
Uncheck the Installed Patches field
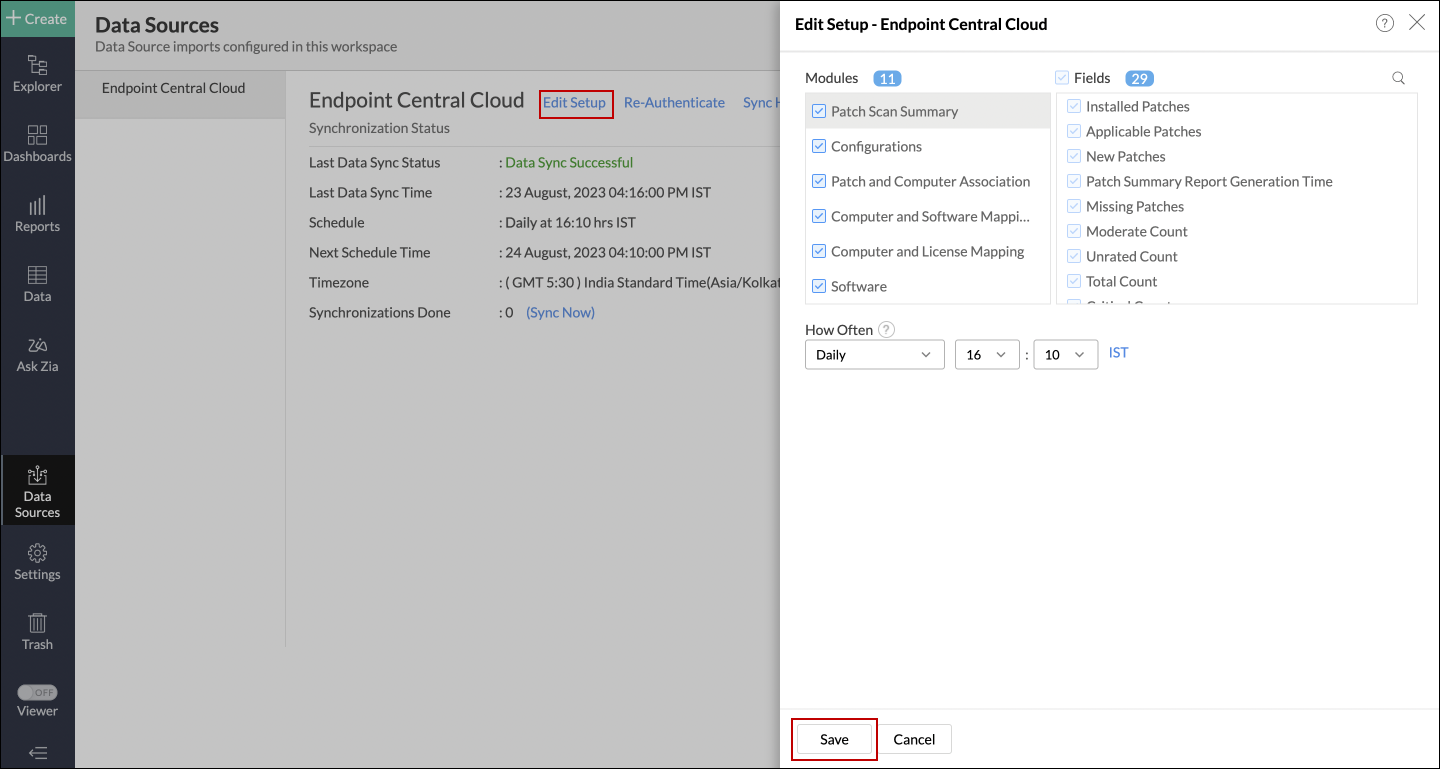[1074, 106]
